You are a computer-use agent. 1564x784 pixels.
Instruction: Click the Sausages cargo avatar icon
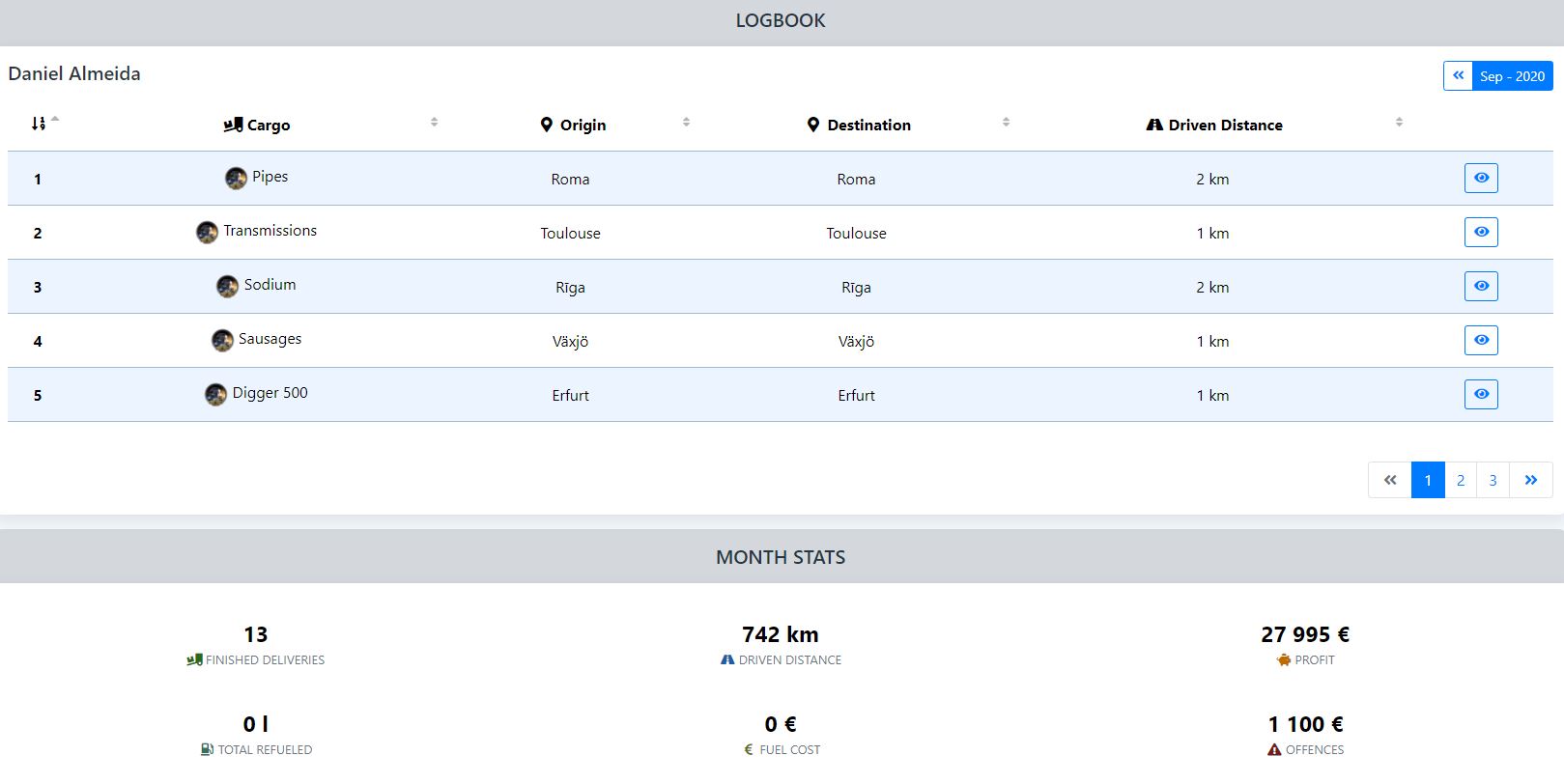(222, 340)
